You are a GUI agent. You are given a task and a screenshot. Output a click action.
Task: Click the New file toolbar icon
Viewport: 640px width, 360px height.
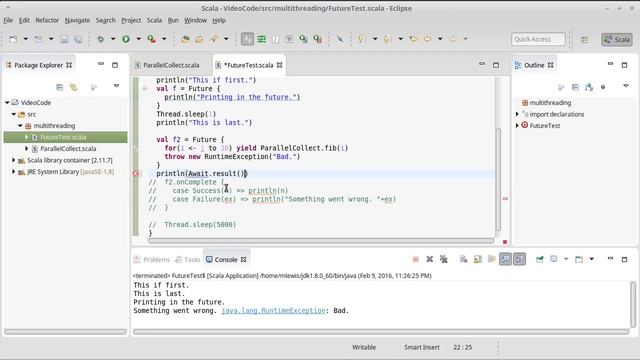pos(13,39)
